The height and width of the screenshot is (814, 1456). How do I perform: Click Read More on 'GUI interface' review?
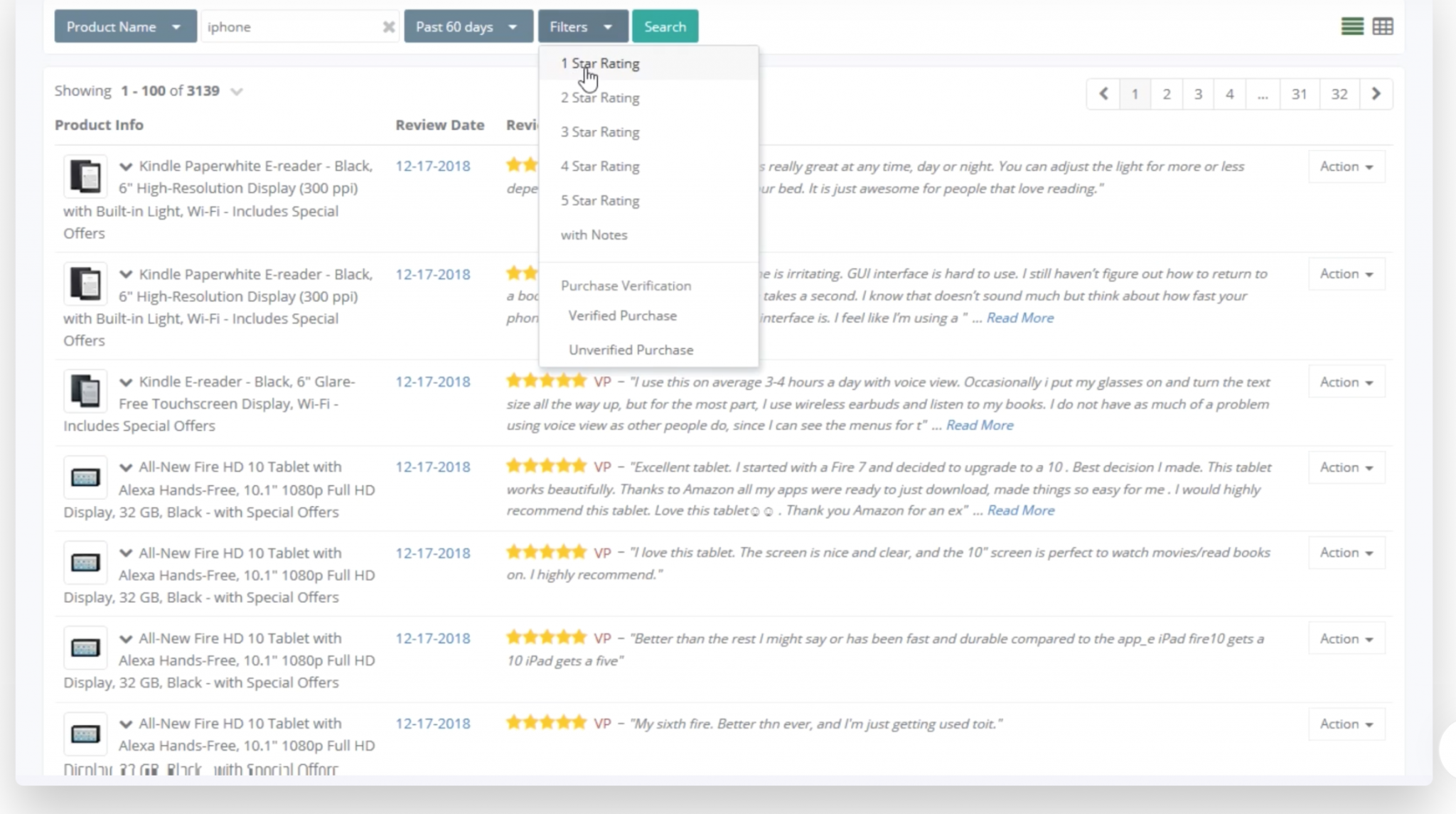[x=1019, y=318]
